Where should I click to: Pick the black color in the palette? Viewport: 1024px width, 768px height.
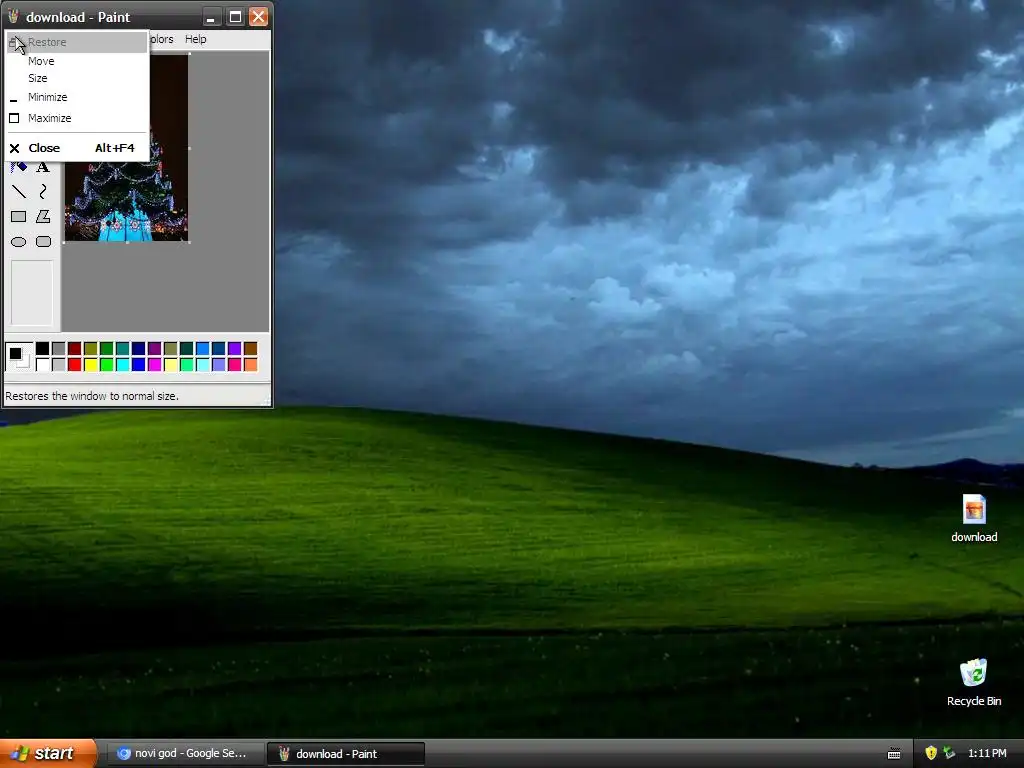tap(42, 349)
